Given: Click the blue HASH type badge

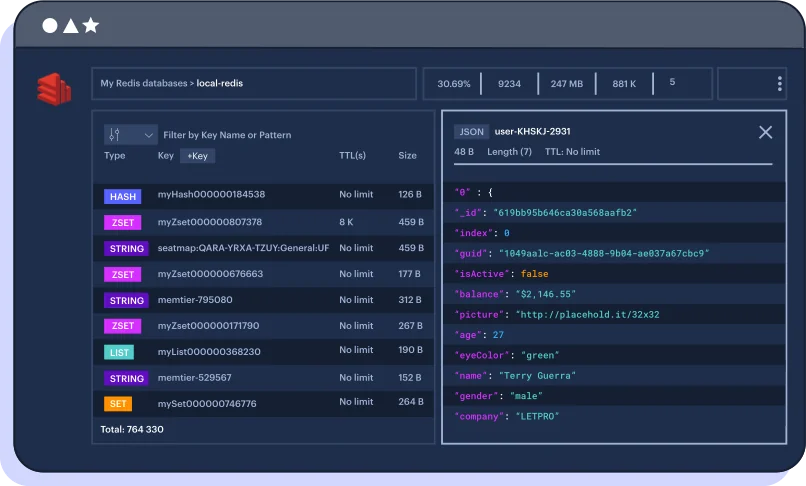Looking at the screenshot, I should click(x=124, y=196).
